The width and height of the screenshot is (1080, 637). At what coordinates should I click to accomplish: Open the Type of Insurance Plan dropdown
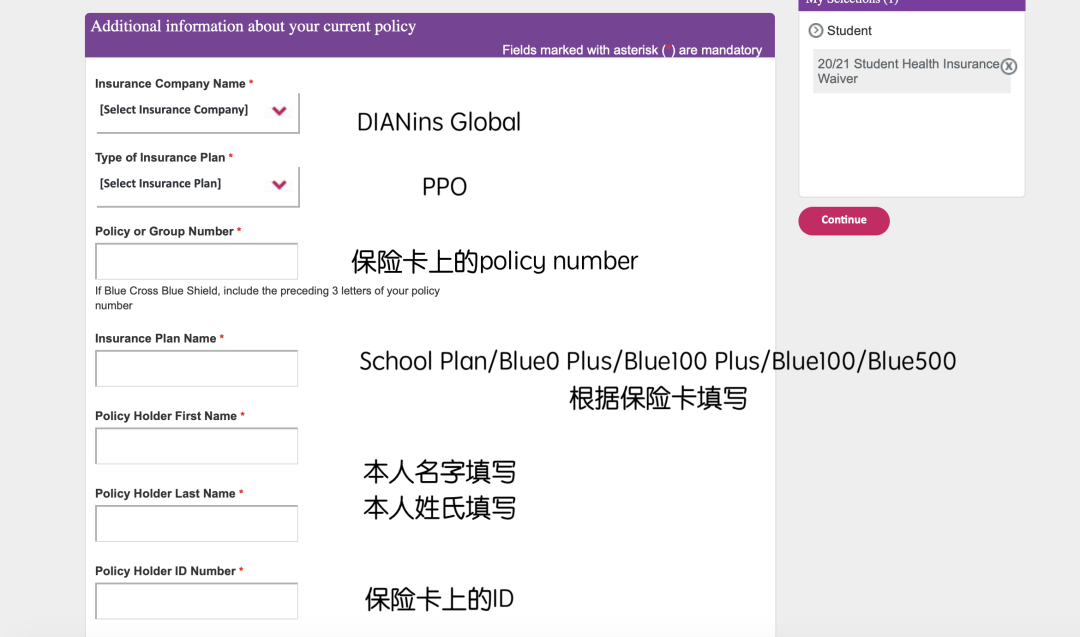(198, 186)
